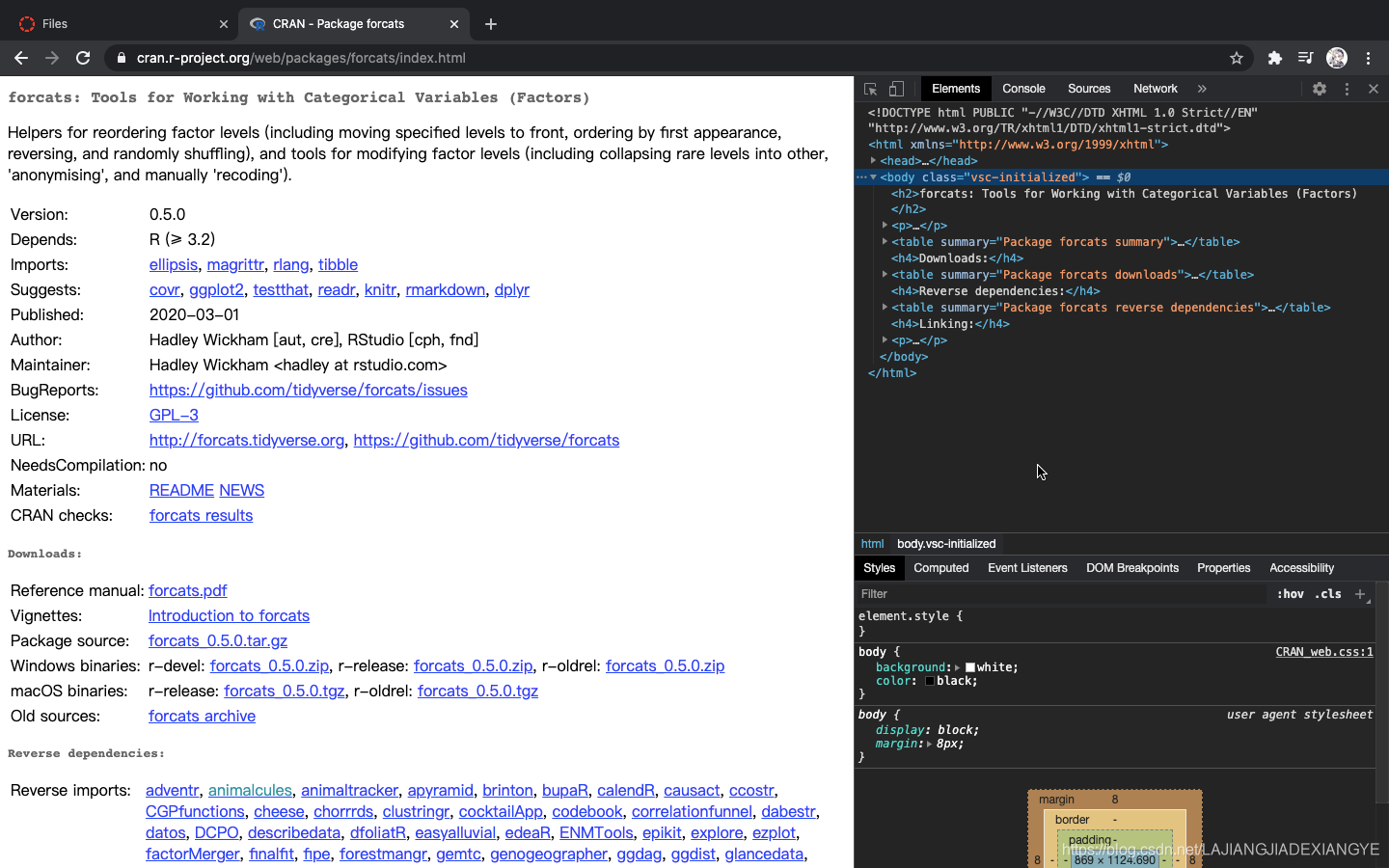
Task: Open the black color swatch
Action: point(930,681)
